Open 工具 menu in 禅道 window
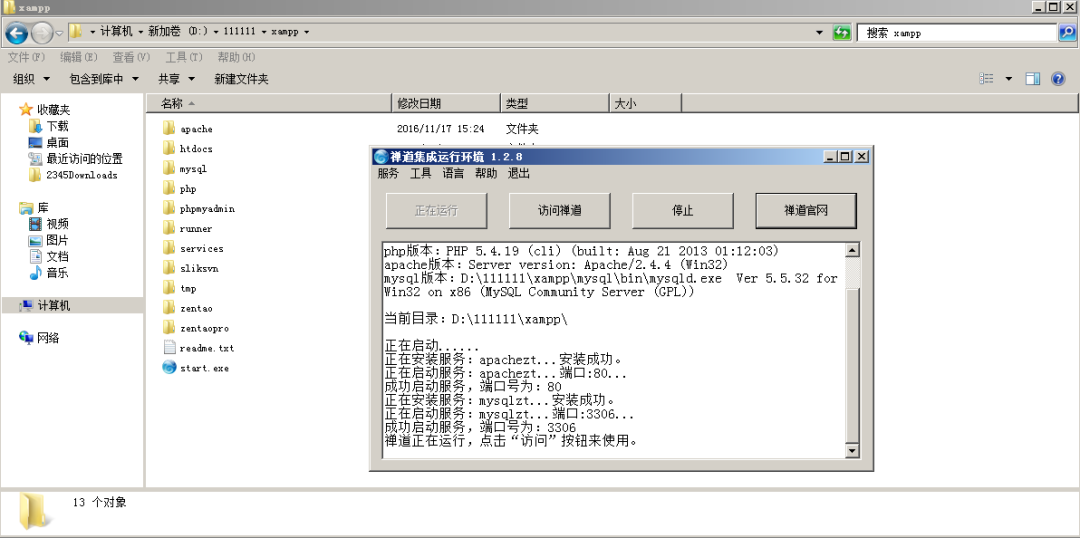Screen dimensions: 1080x538 tap(421, 174)
